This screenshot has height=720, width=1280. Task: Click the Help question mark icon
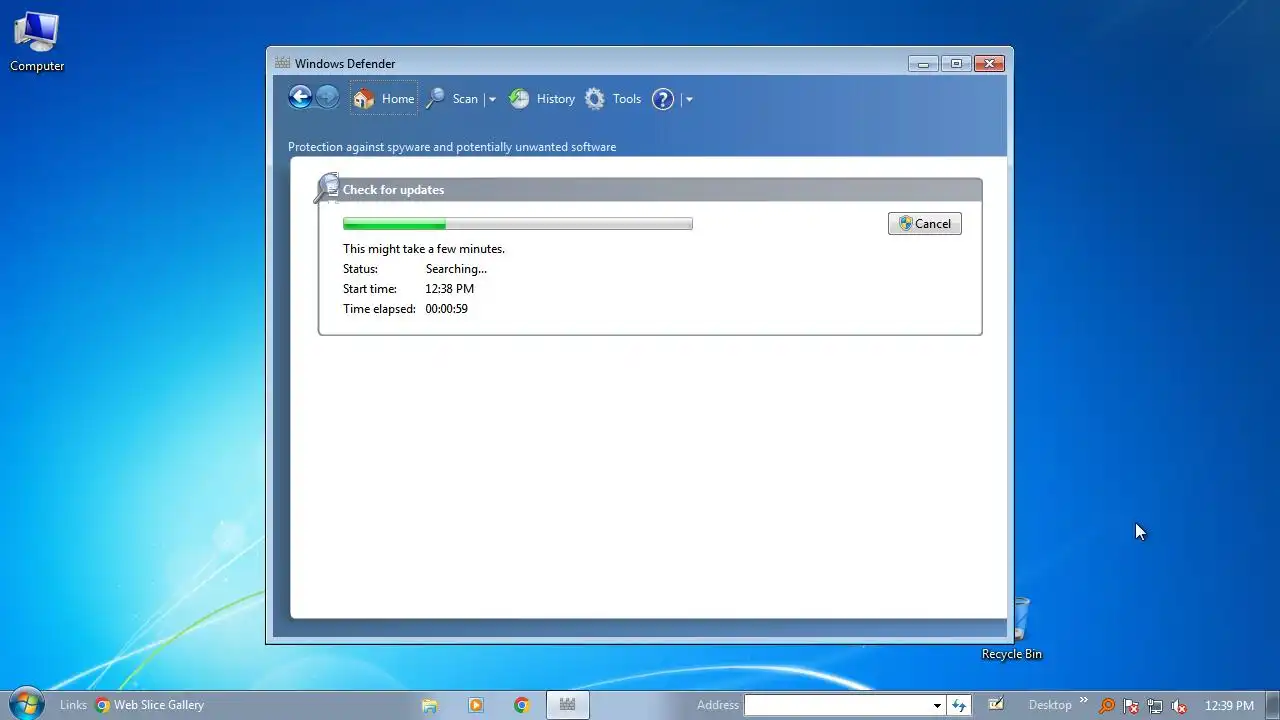click(663, 99)
